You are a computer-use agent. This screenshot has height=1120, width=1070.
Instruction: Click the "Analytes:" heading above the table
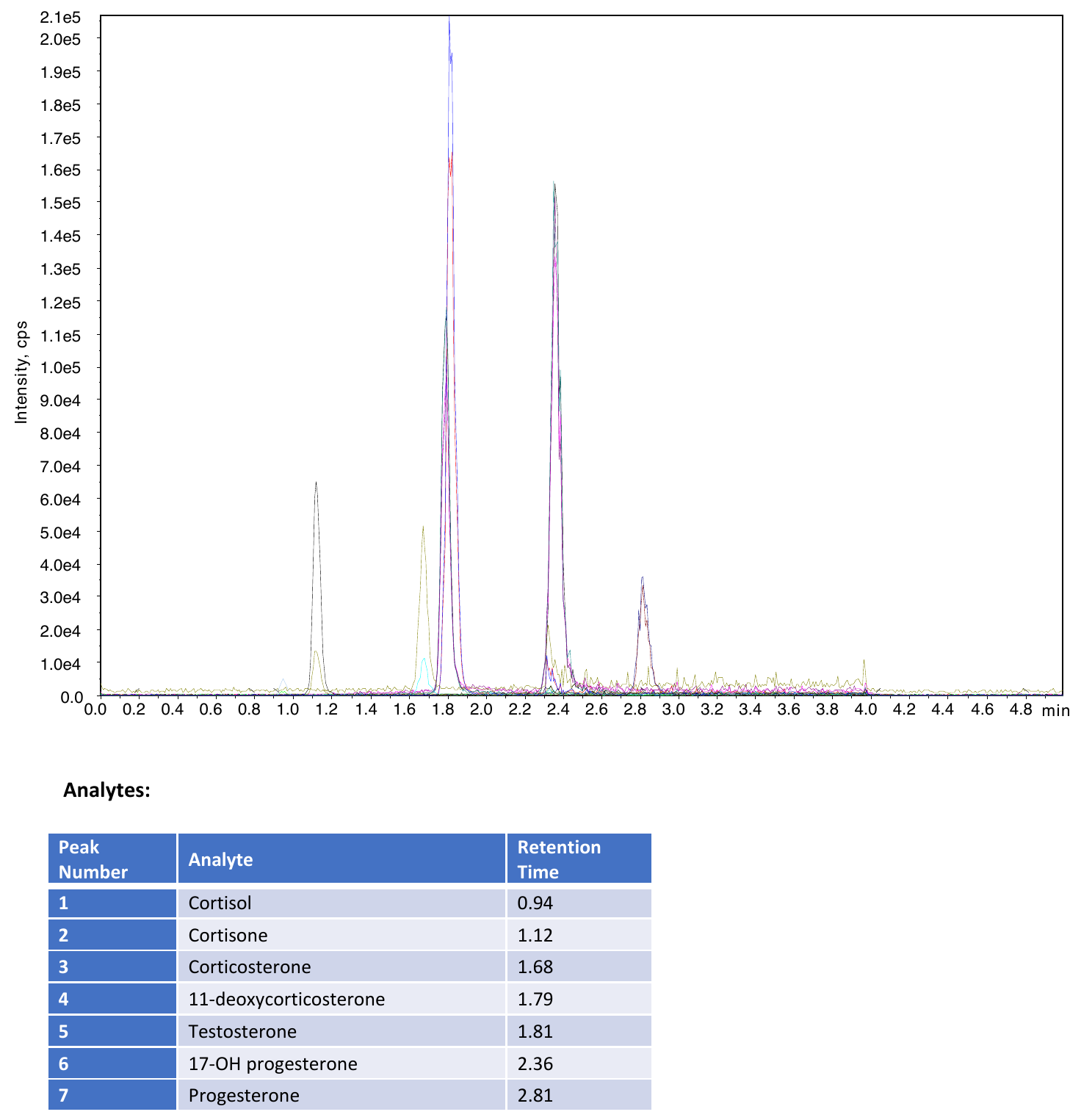(106, 790)
